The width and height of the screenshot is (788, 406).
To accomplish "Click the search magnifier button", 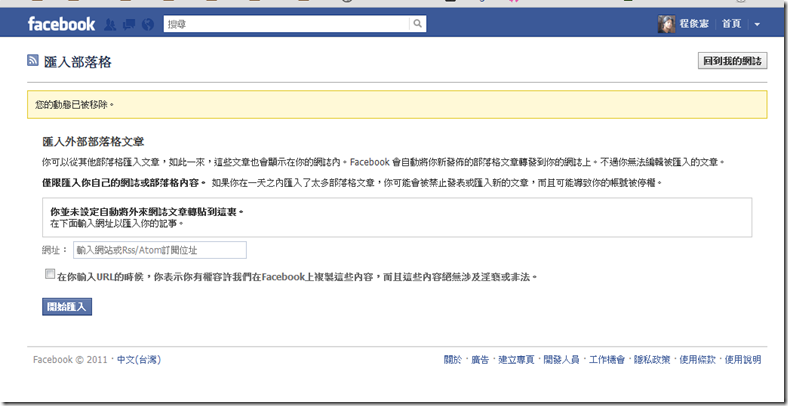I will click(x=418, y=24).
